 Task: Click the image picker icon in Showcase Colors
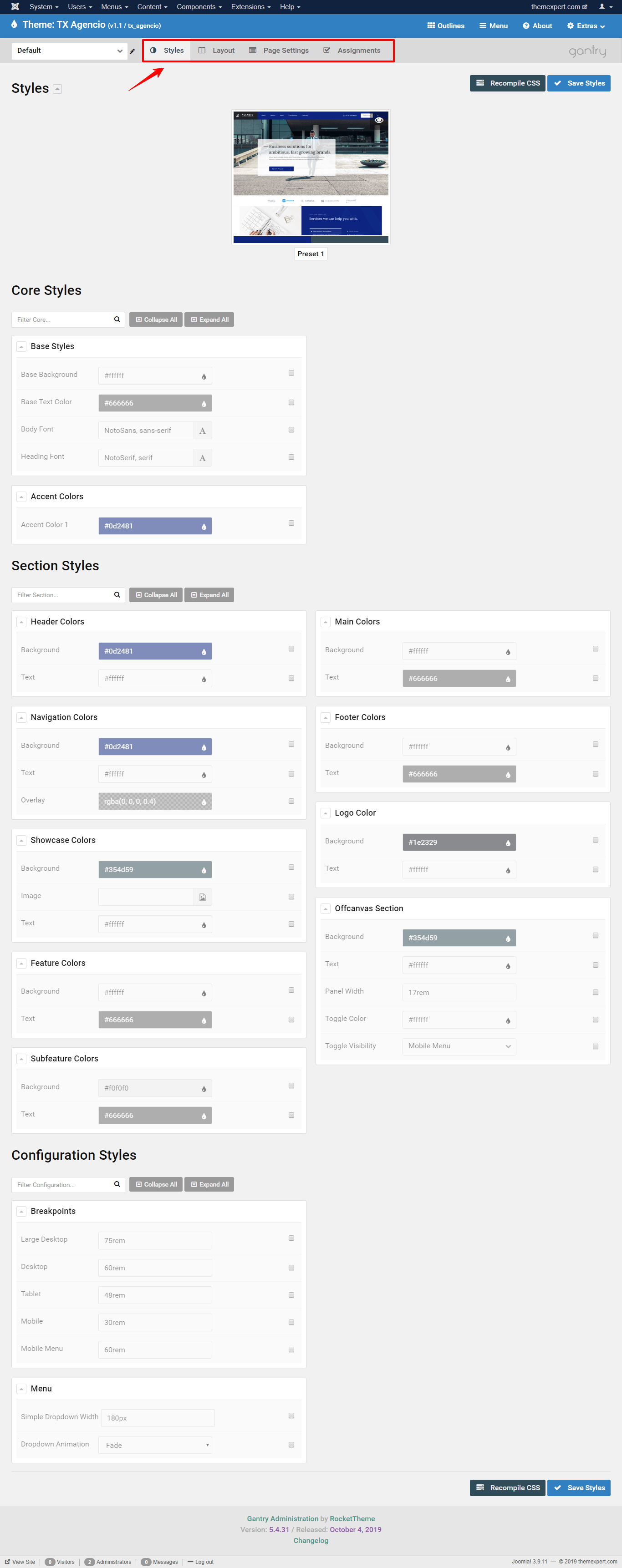click(x=203, y=897)
